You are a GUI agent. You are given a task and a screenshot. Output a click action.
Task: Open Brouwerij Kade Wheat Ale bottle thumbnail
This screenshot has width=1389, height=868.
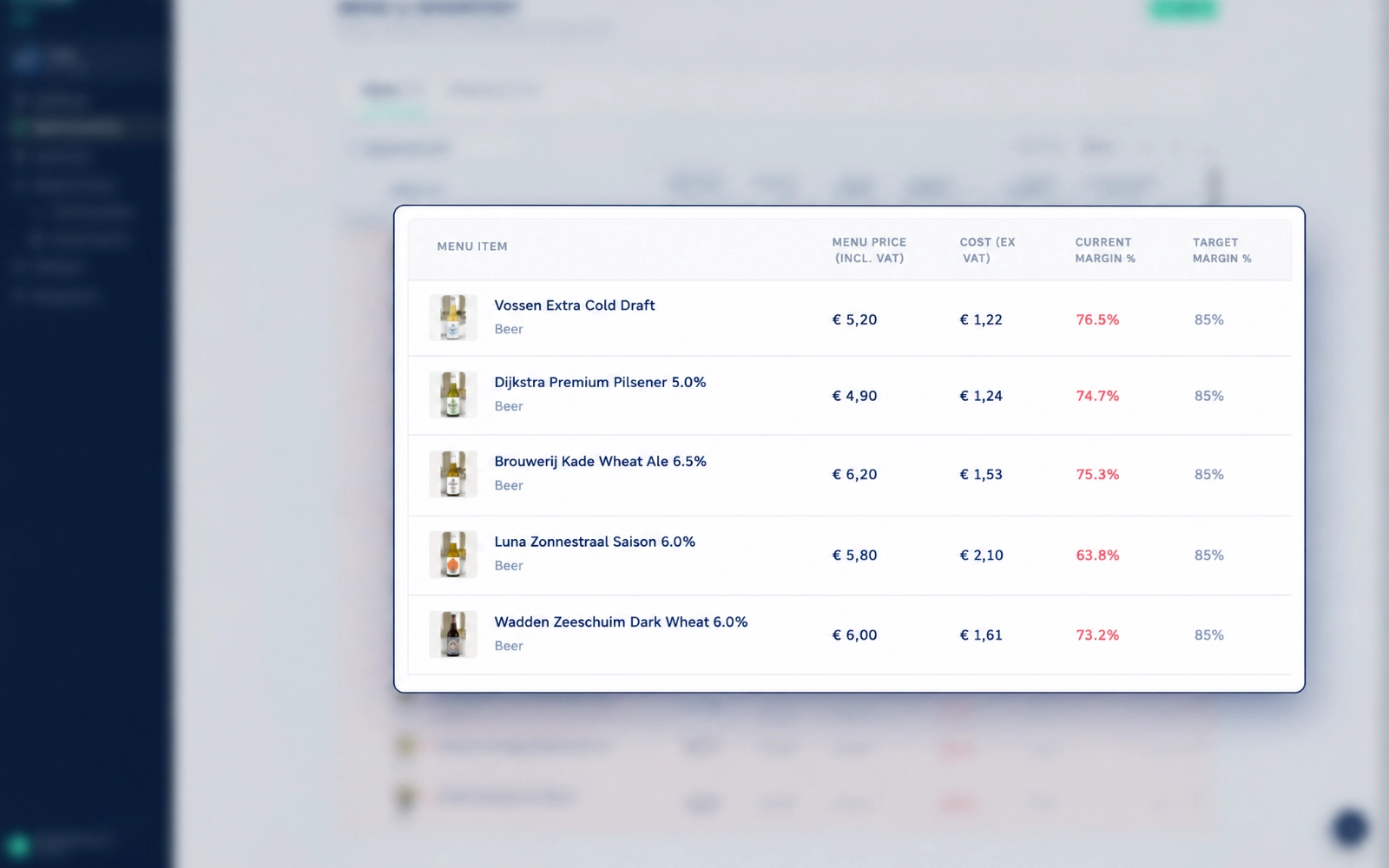tap(453, 474)
